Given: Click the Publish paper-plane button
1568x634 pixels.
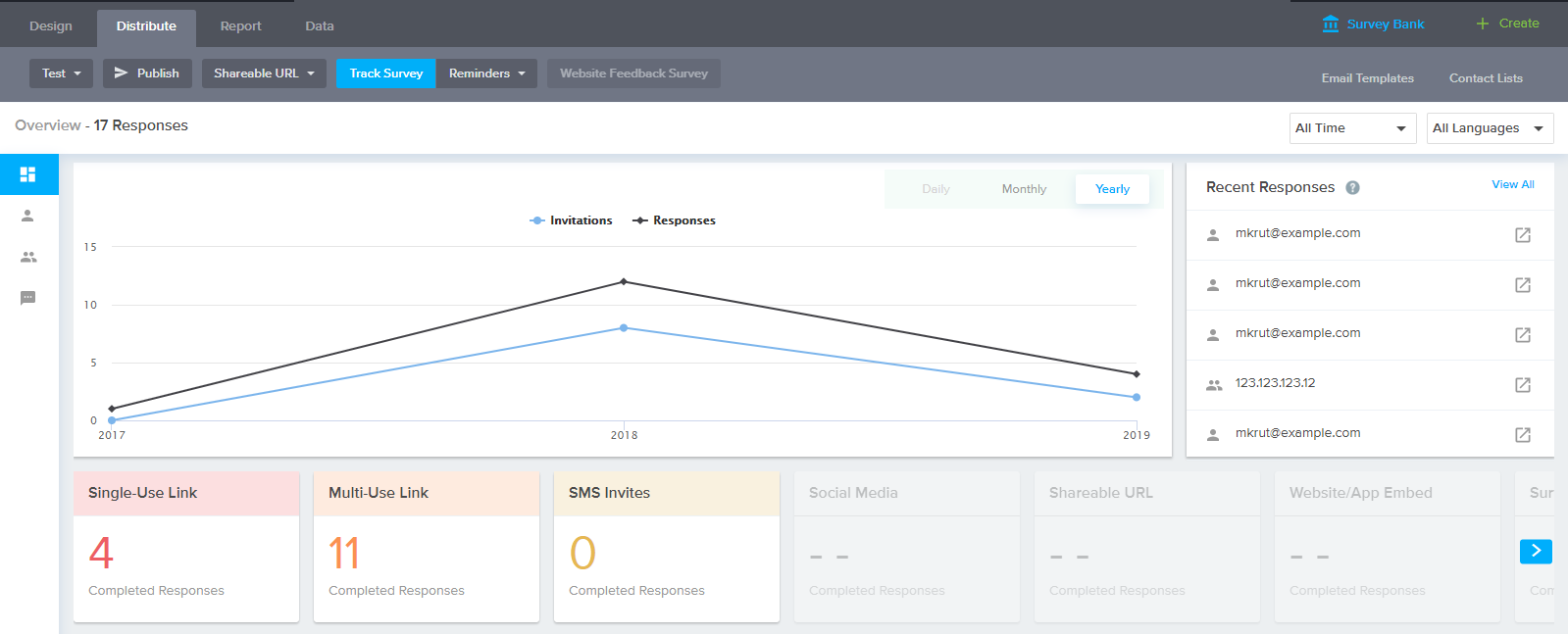Looking at the screenshot, I should 147,73.
